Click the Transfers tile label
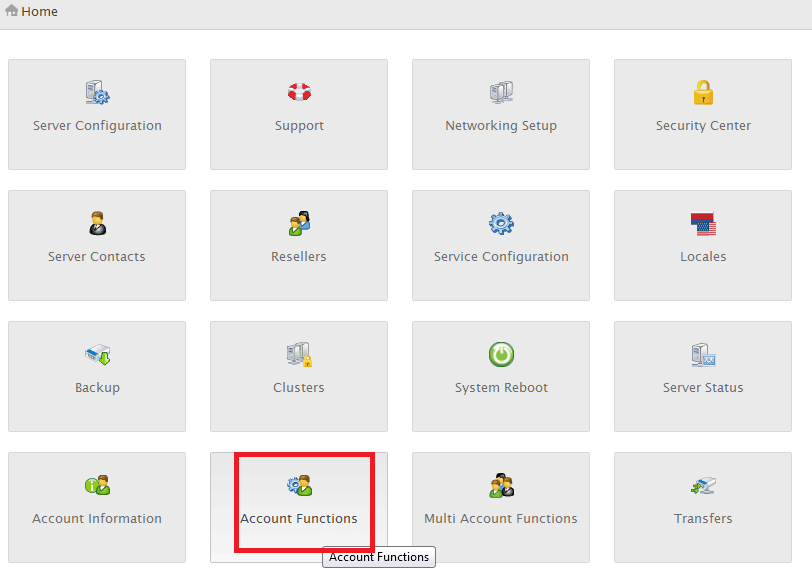The height and width of the screenshot is (569, 812). pyautogui.click(x=703, y=518)
